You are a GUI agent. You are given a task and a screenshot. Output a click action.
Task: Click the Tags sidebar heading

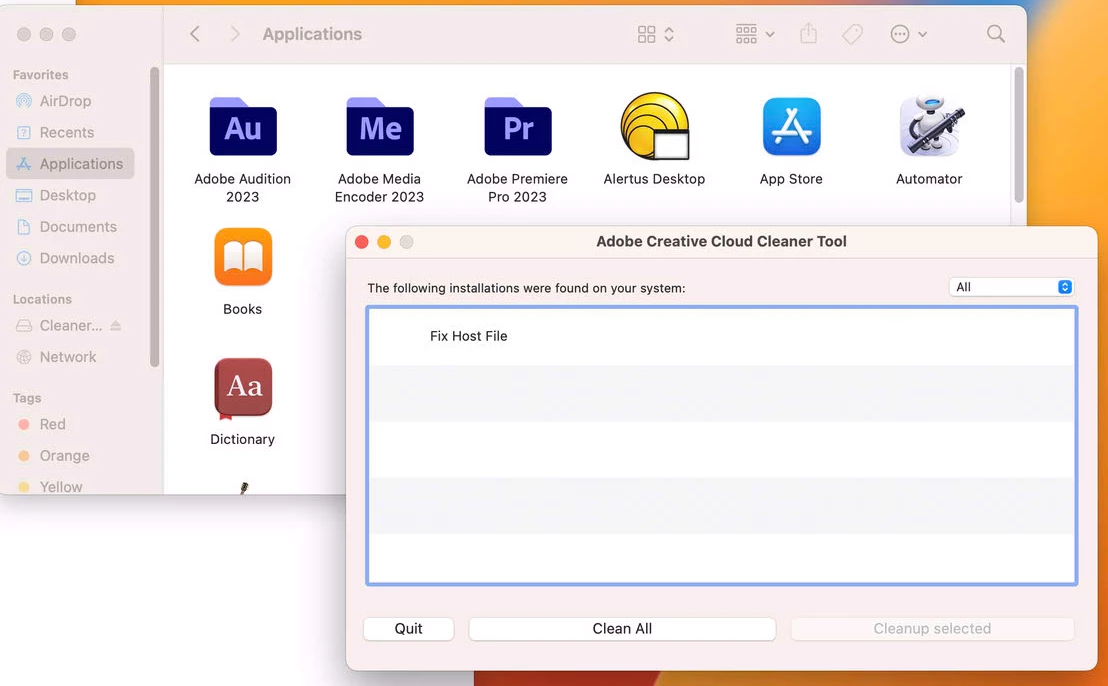click(27, 398)
